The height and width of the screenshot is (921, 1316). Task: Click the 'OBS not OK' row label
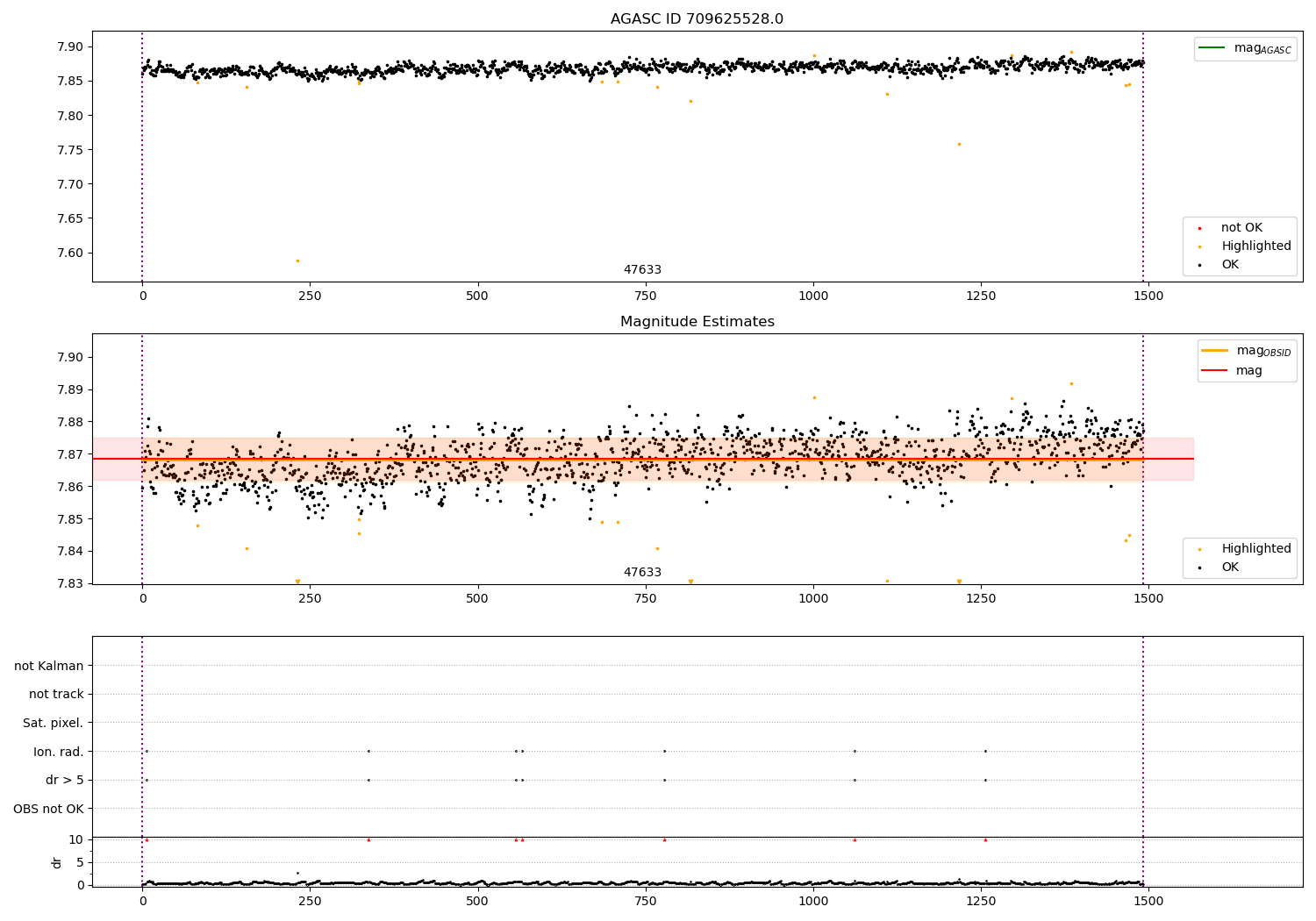(x=48, y=809)
